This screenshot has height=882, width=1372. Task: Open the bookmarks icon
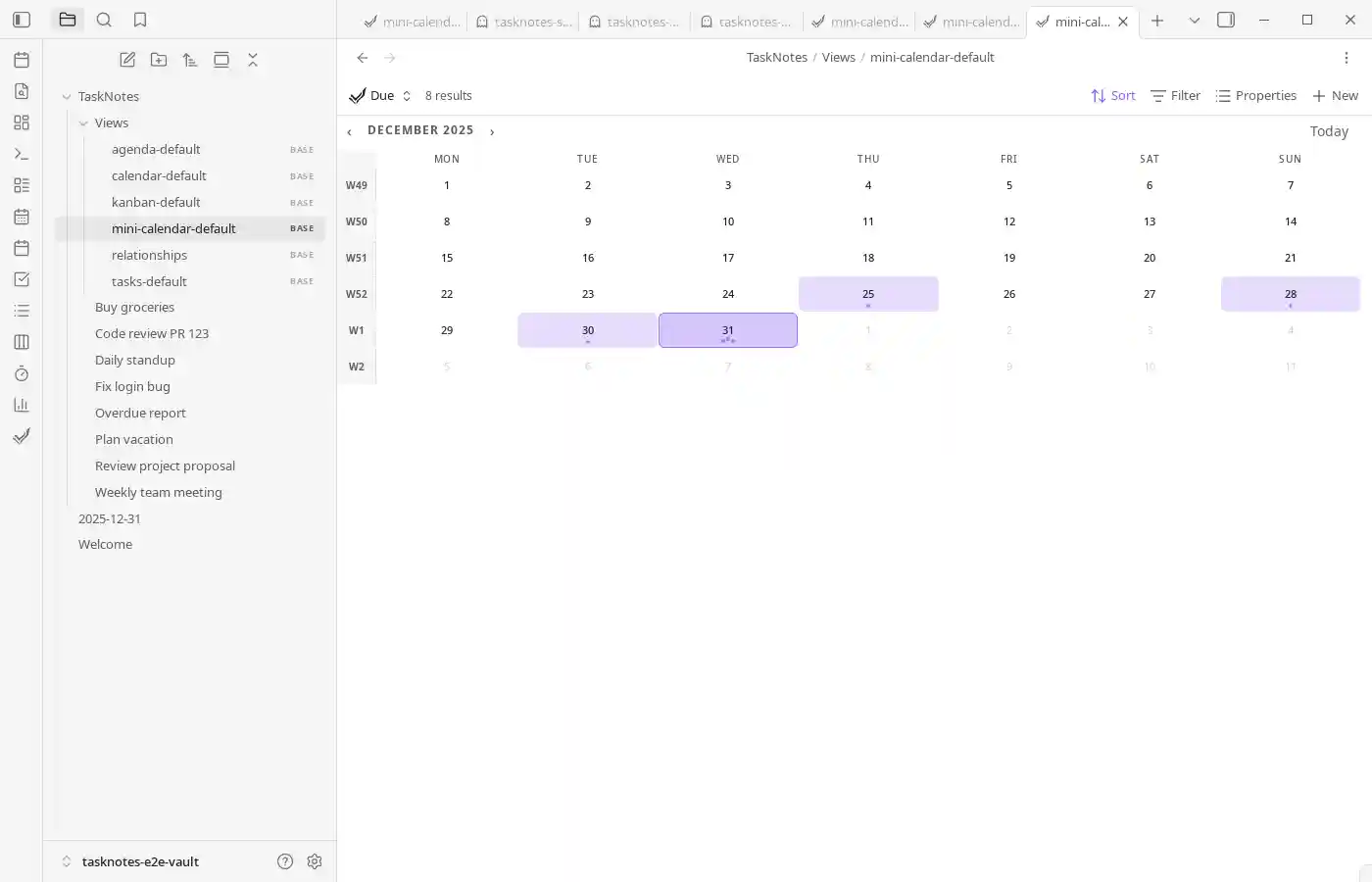pos(138,19)
